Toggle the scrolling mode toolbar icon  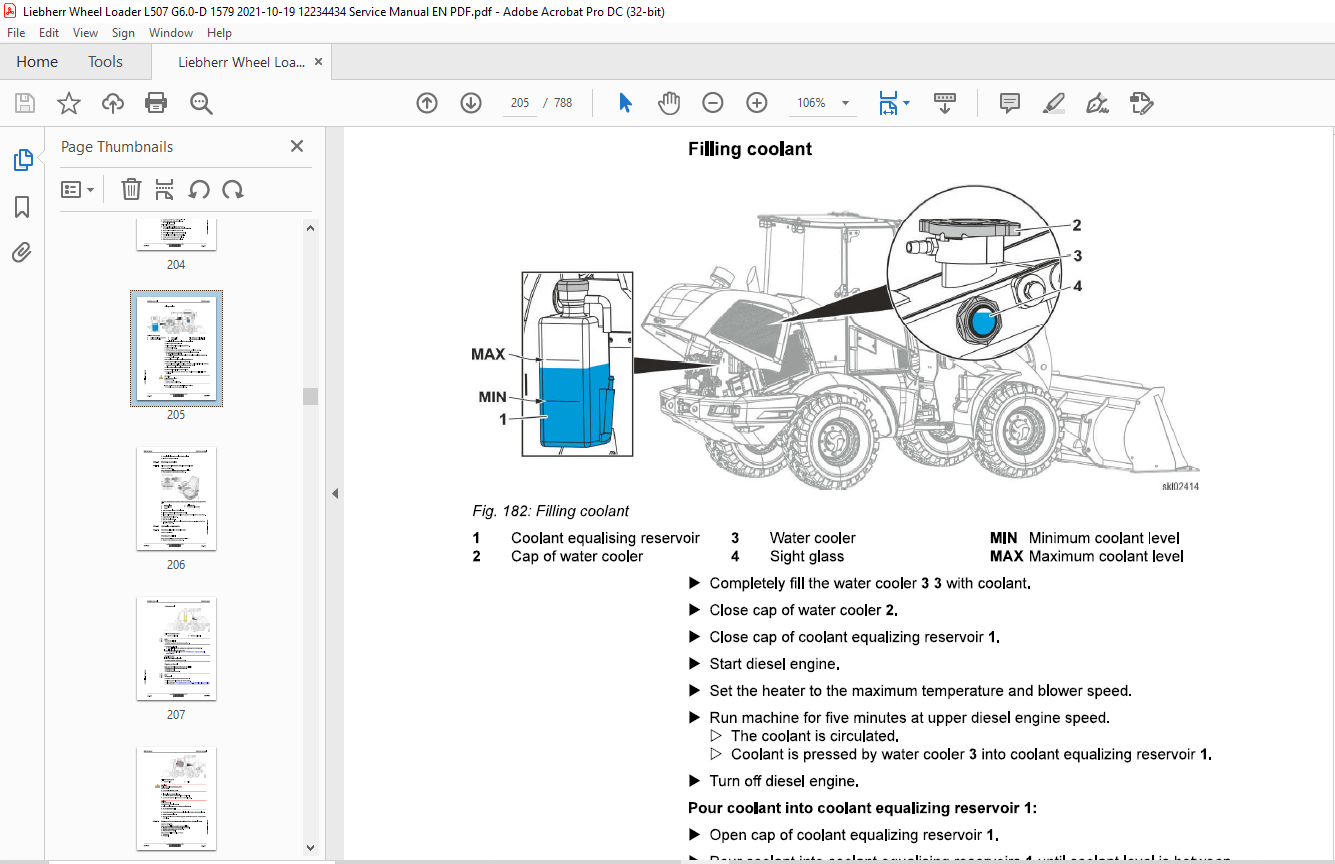pos(944,103)
